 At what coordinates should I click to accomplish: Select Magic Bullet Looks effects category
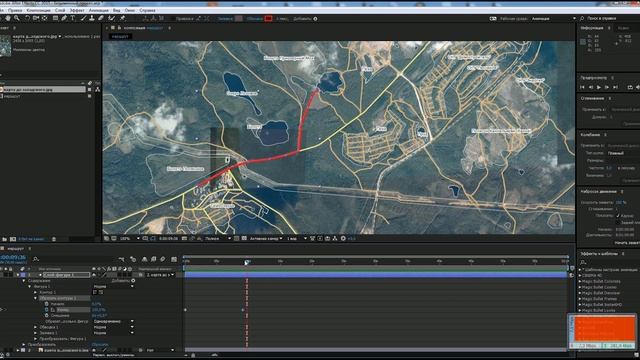click(x=598, y=311)
